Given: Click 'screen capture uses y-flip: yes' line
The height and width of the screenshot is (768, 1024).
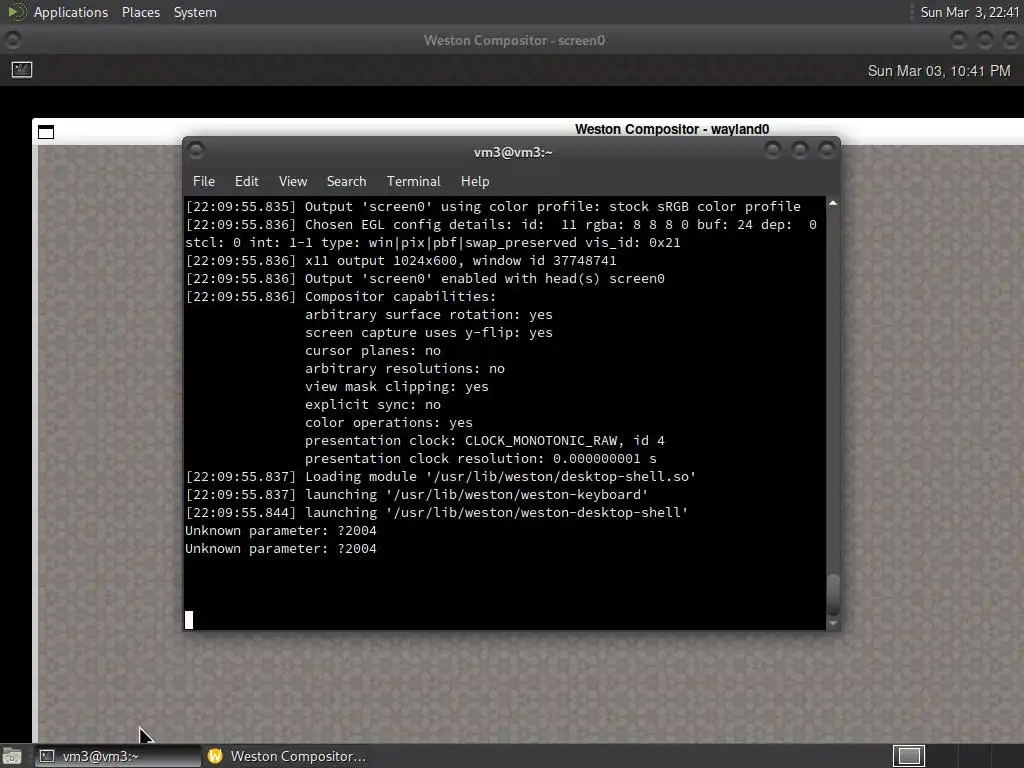Looking at the screenshot, I should 428,332.
